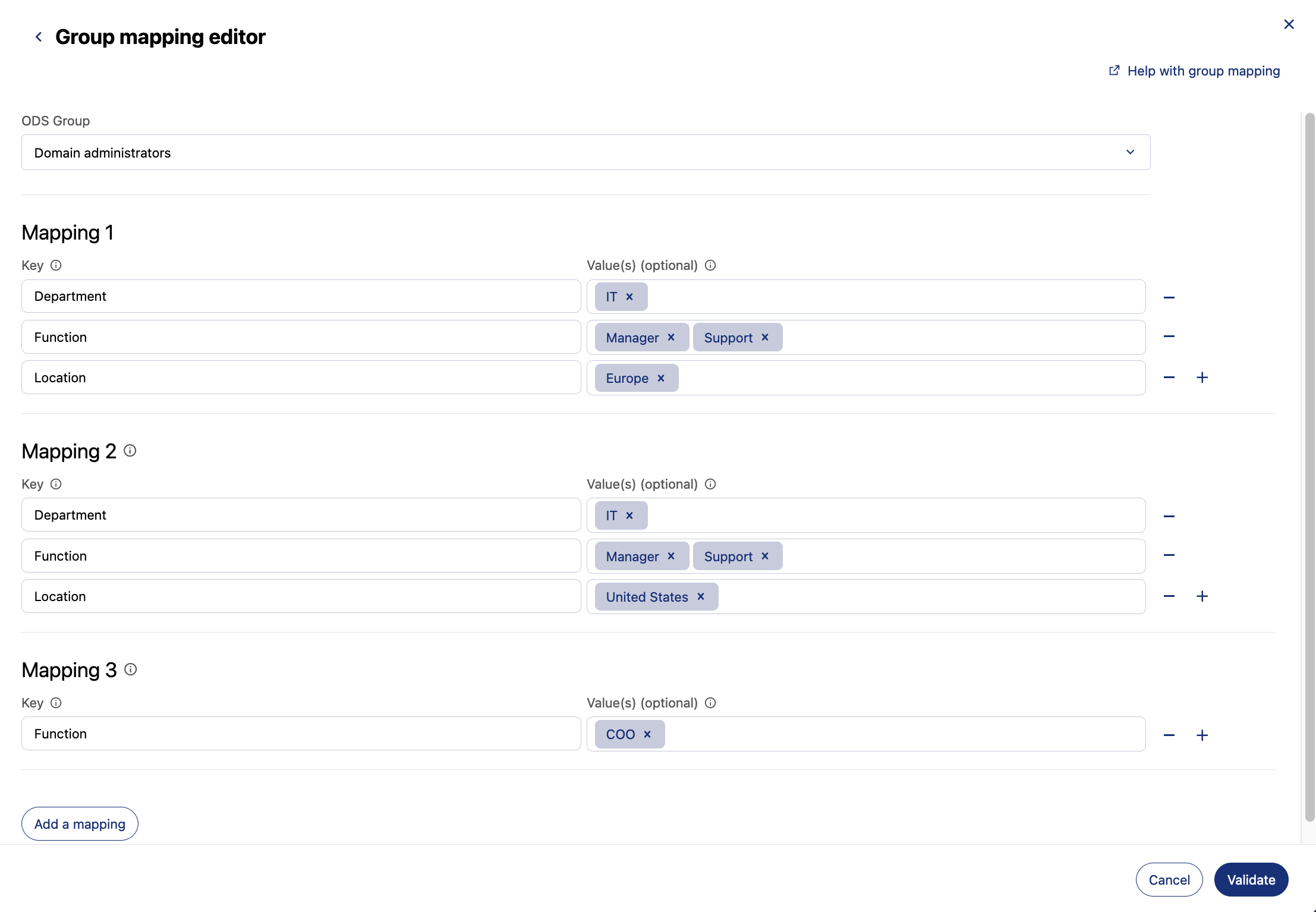1316x912 pixels.
Task: Click minus on Mapping 1 Department row
Action: coord(1169,297)
